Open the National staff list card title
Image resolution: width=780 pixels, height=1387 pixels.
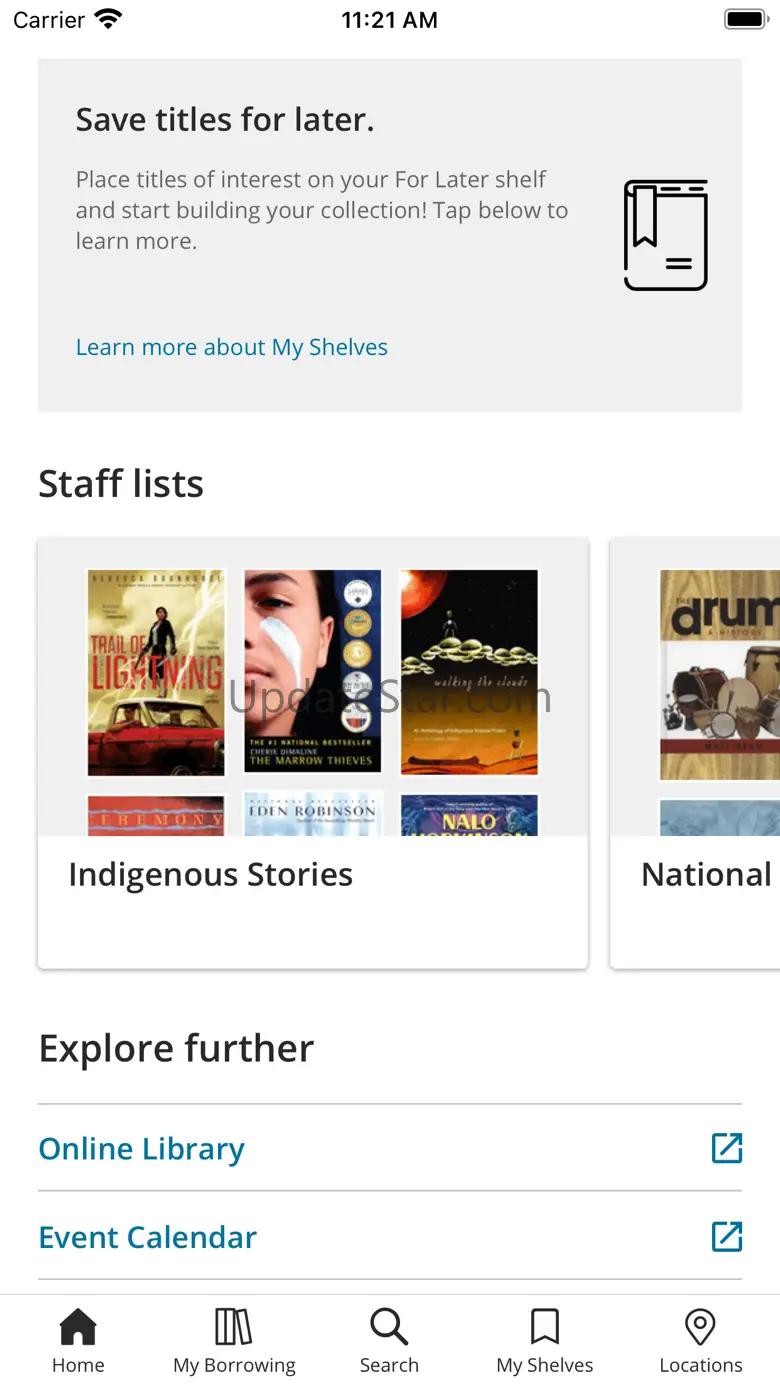click(706, 875)
